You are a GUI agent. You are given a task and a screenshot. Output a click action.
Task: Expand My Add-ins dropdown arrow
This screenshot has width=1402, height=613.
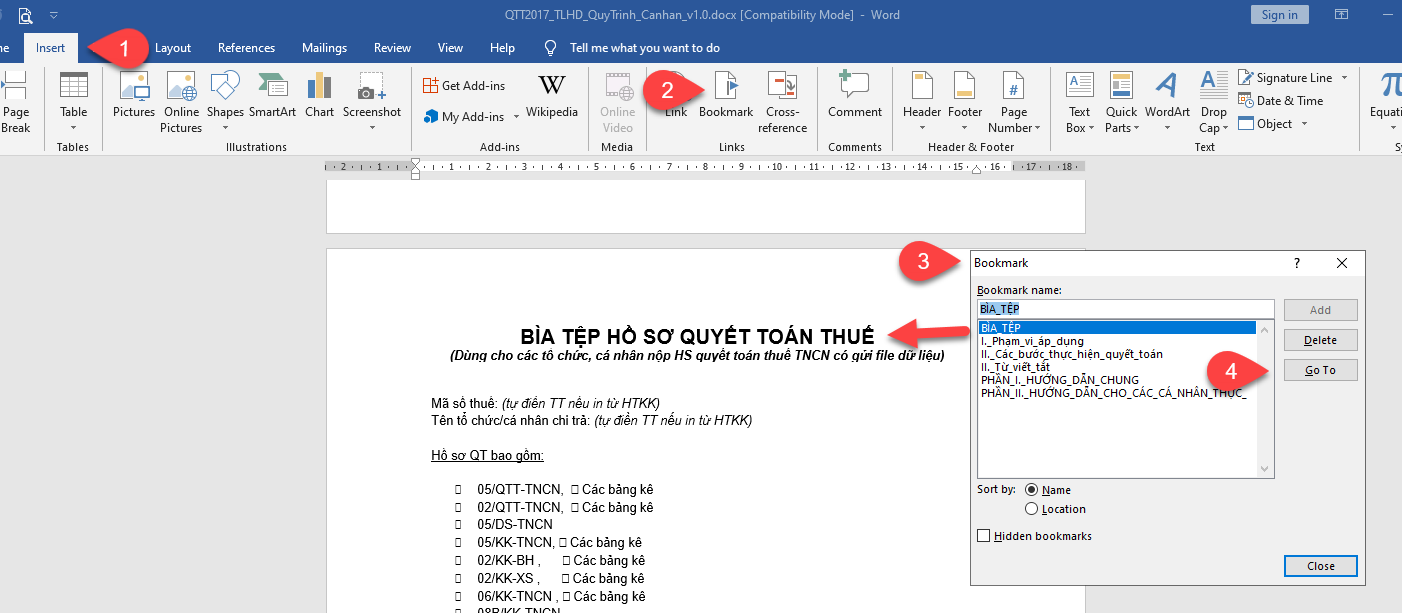click(x=516, y=117)
